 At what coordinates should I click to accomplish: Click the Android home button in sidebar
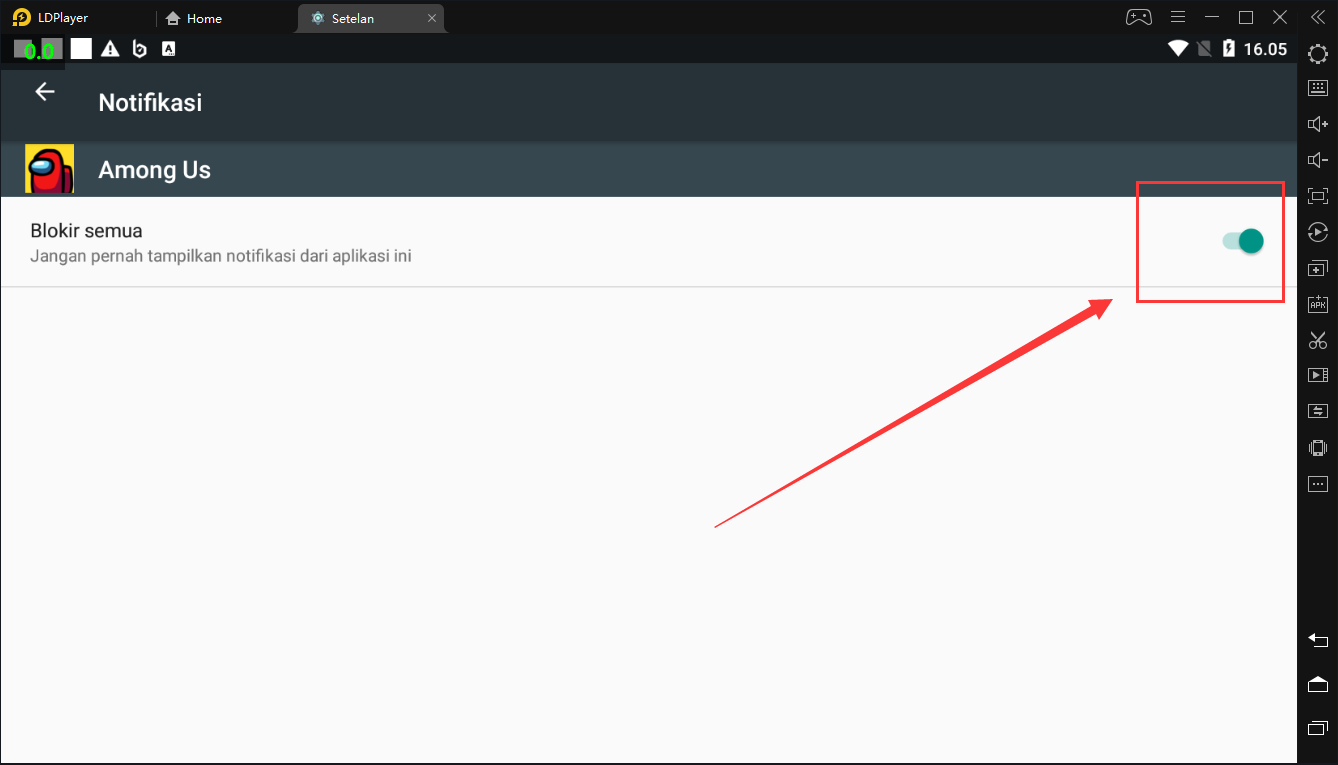click(1318, 684)
